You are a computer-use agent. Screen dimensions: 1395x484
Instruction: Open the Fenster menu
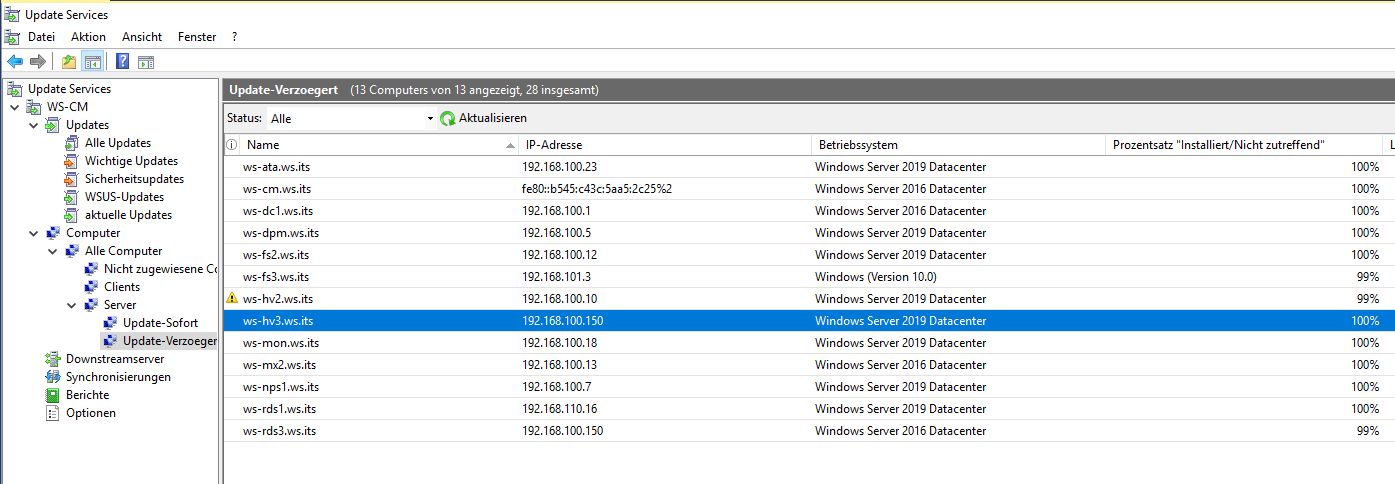point(197,37)
